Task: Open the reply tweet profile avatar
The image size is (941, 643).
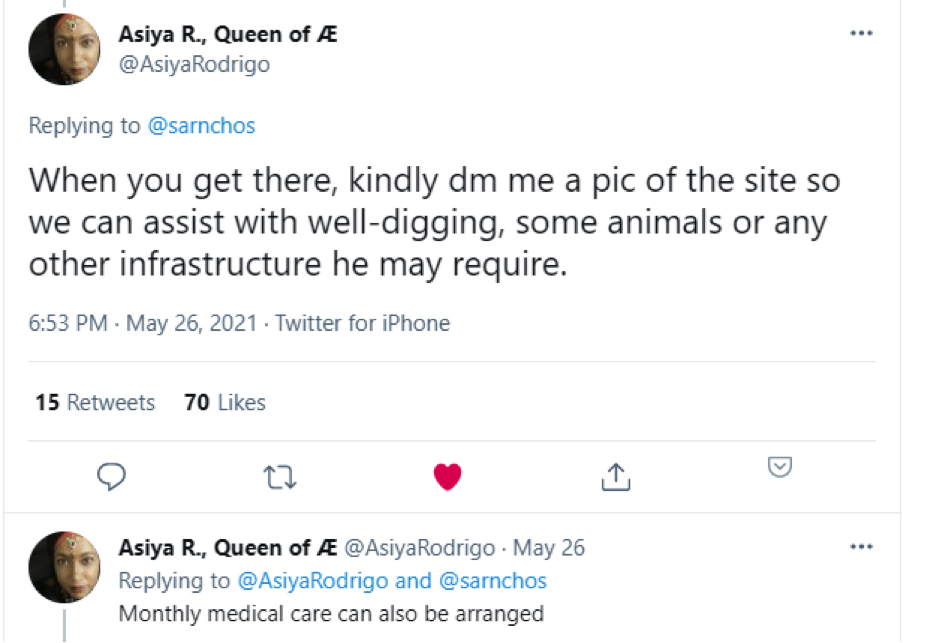Action: tap(63, 565)
